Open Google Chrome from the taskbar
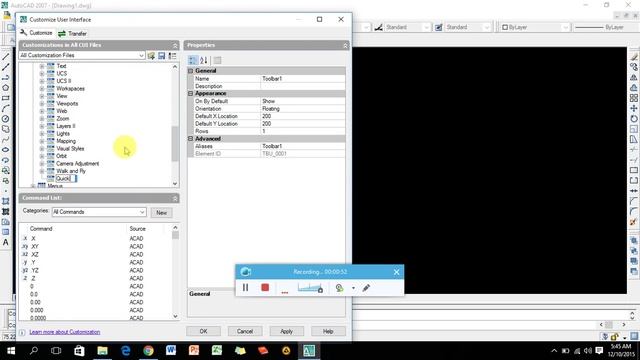This screenshot has height=360, width=640. tap(148, 351)
